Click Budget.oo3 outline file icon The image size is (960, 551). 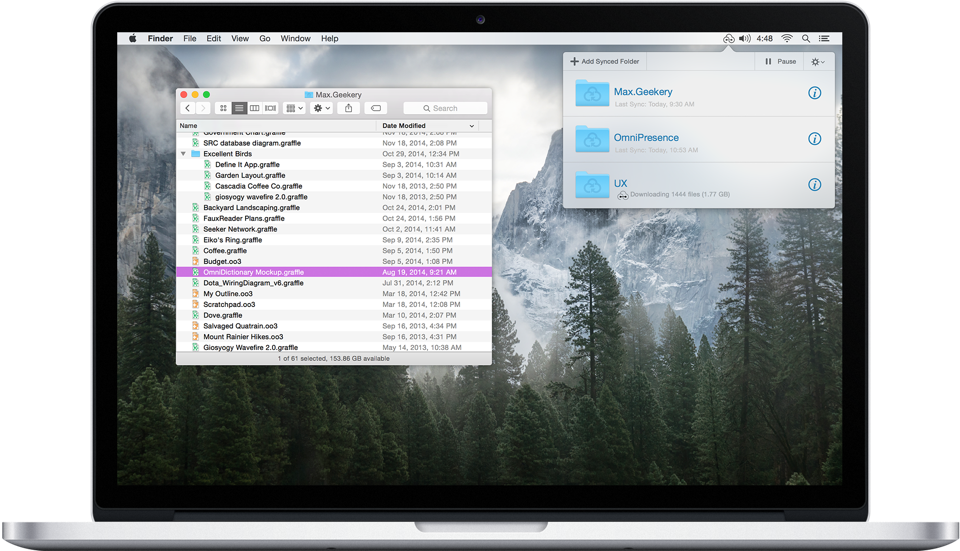[x=195, y=261]
